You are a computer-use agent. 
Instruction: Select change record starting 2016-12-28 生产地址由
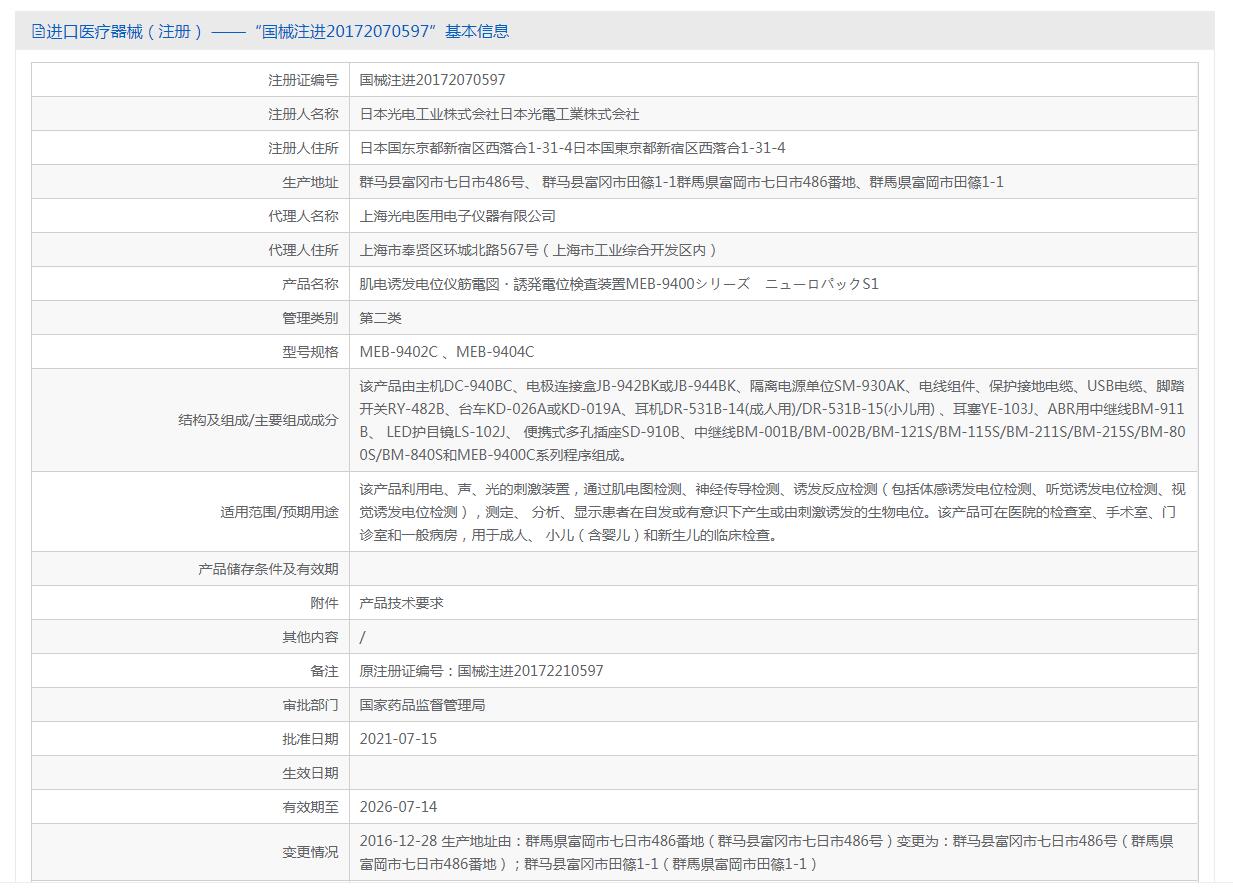click(767, 852)
